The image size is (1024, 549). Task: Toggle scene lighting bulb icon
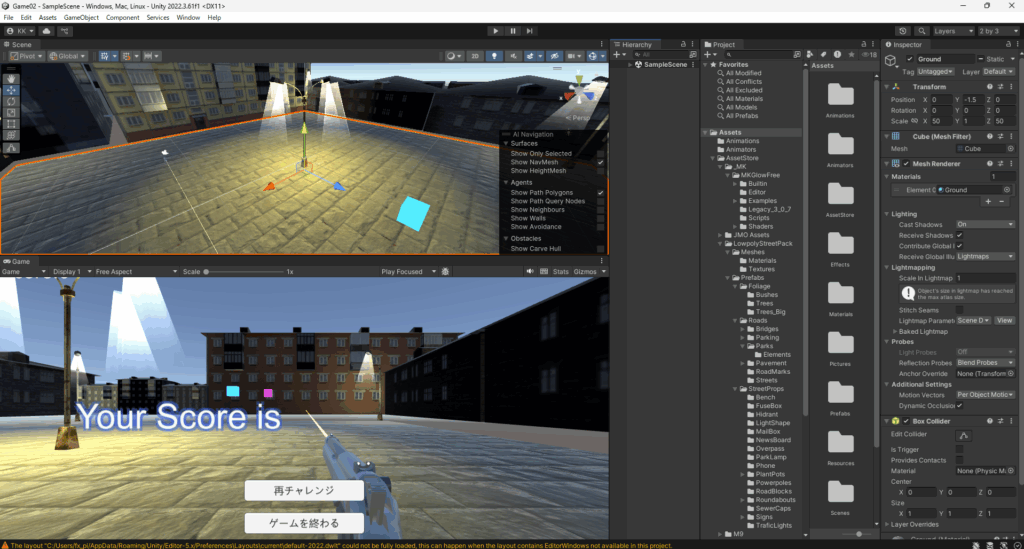[493, 56]
